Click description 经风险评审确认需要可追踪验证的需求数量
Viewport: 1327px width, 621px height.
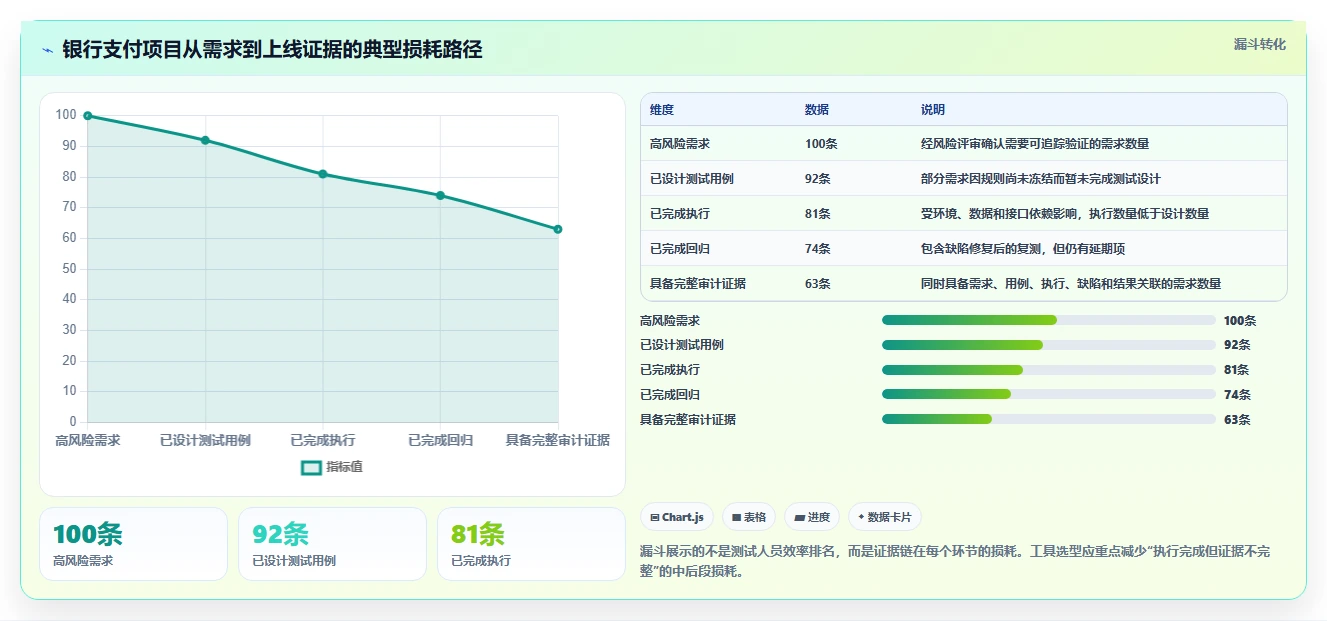point(1035,144)
